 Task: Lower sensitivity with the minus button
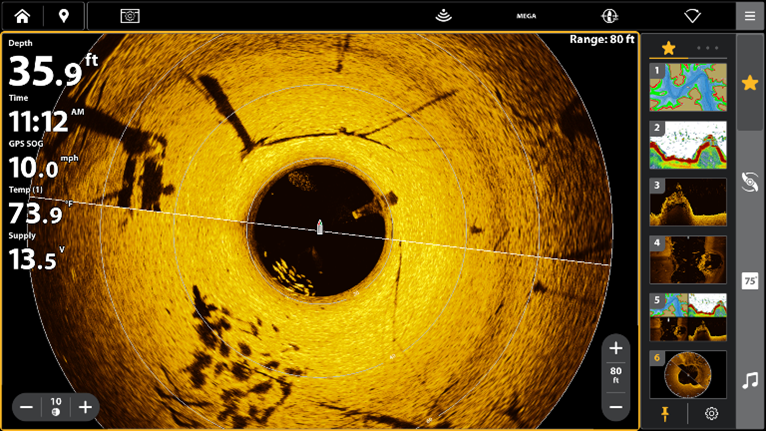point(27,407)
